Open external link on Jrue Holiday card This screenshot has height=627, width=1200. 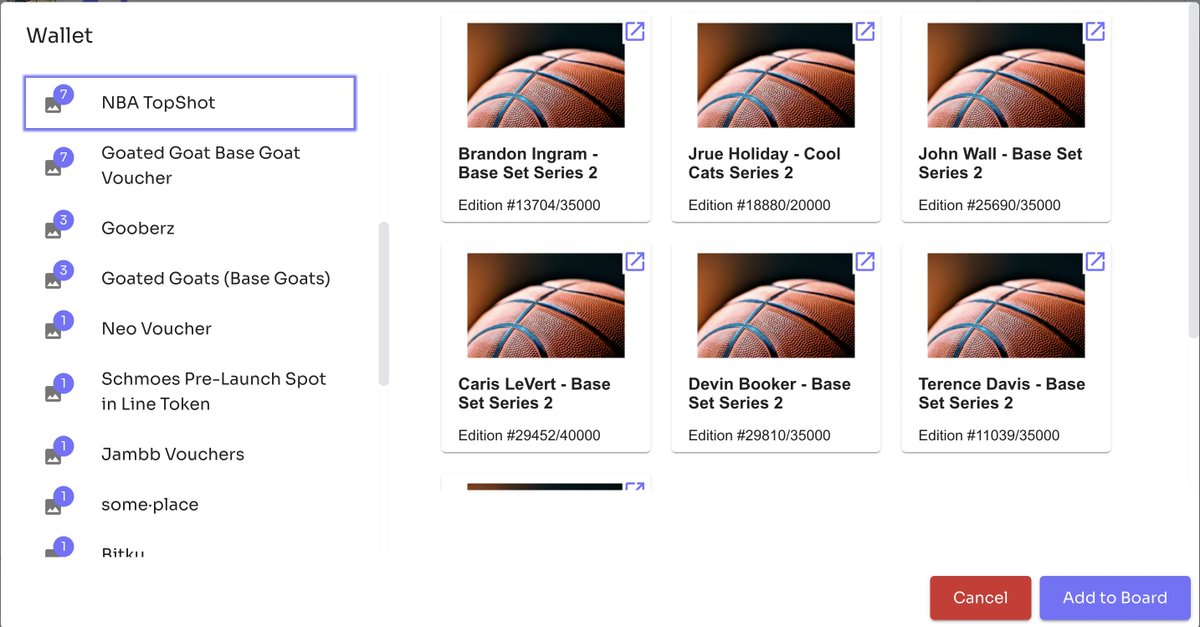[x=865, y=31]
